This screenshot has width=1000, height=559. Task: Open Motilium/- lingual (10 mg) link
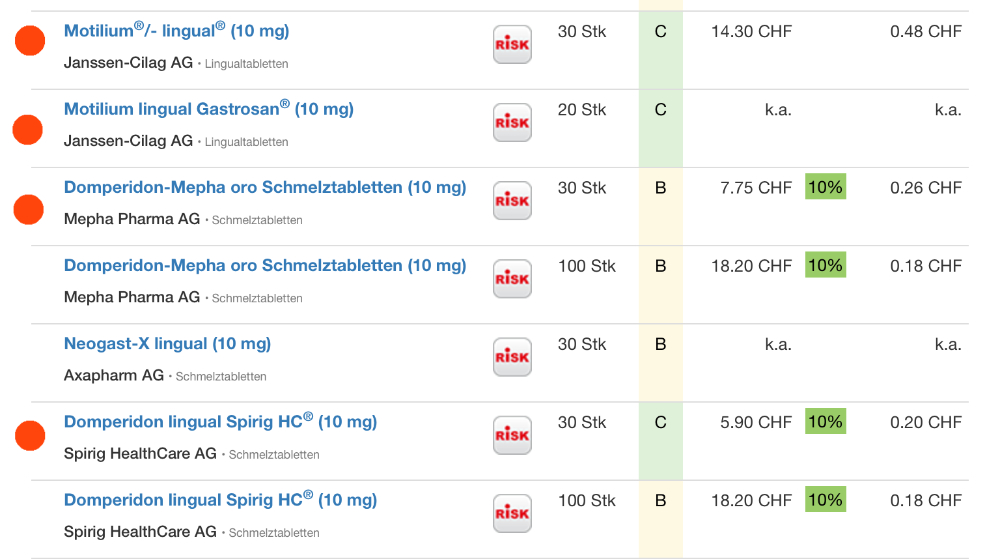point(176,31)
